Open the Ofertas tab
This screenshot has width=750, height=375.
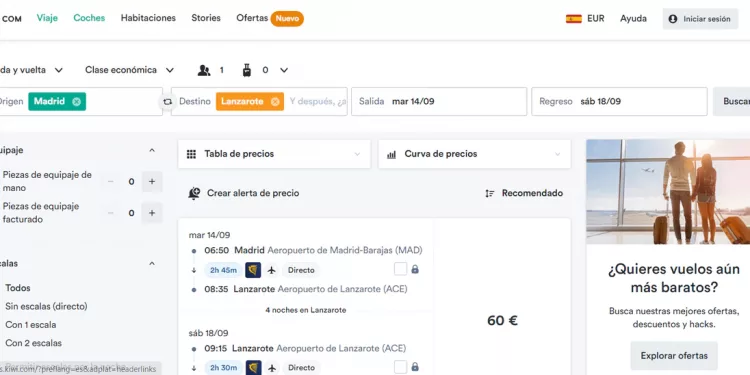252,18
